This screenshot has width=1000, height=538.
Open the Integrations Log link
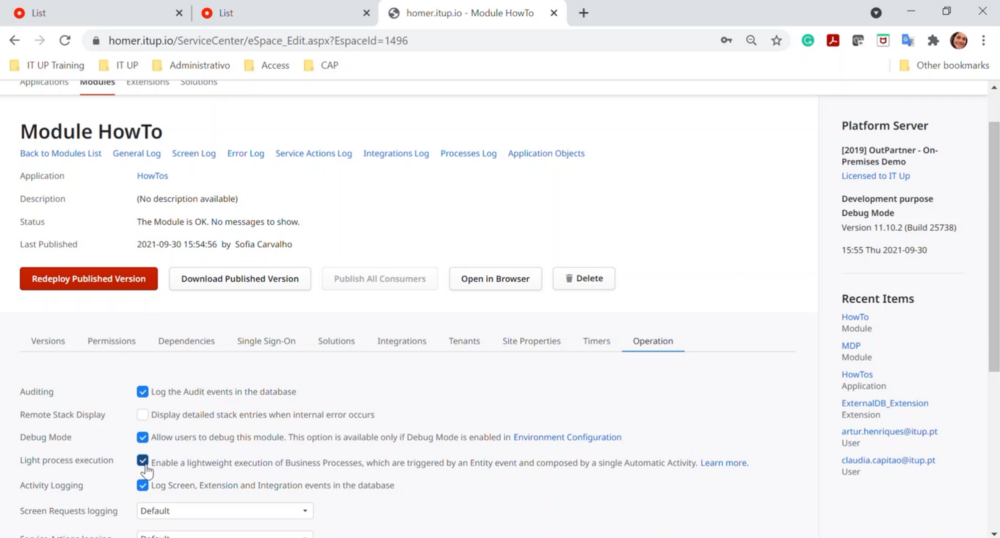pos(396,154)
